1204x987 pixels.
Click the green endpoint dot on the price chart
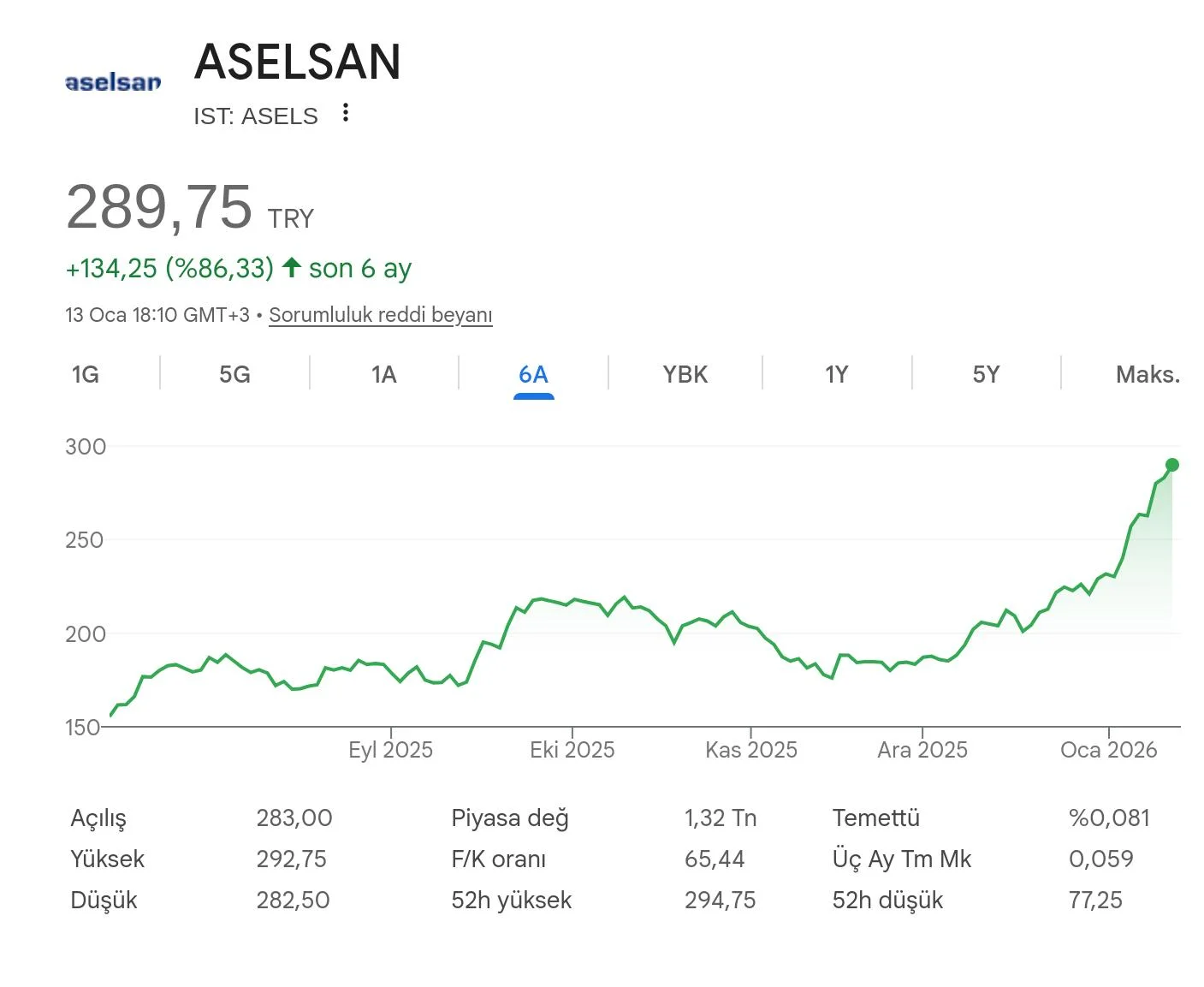click(1172, 465)
